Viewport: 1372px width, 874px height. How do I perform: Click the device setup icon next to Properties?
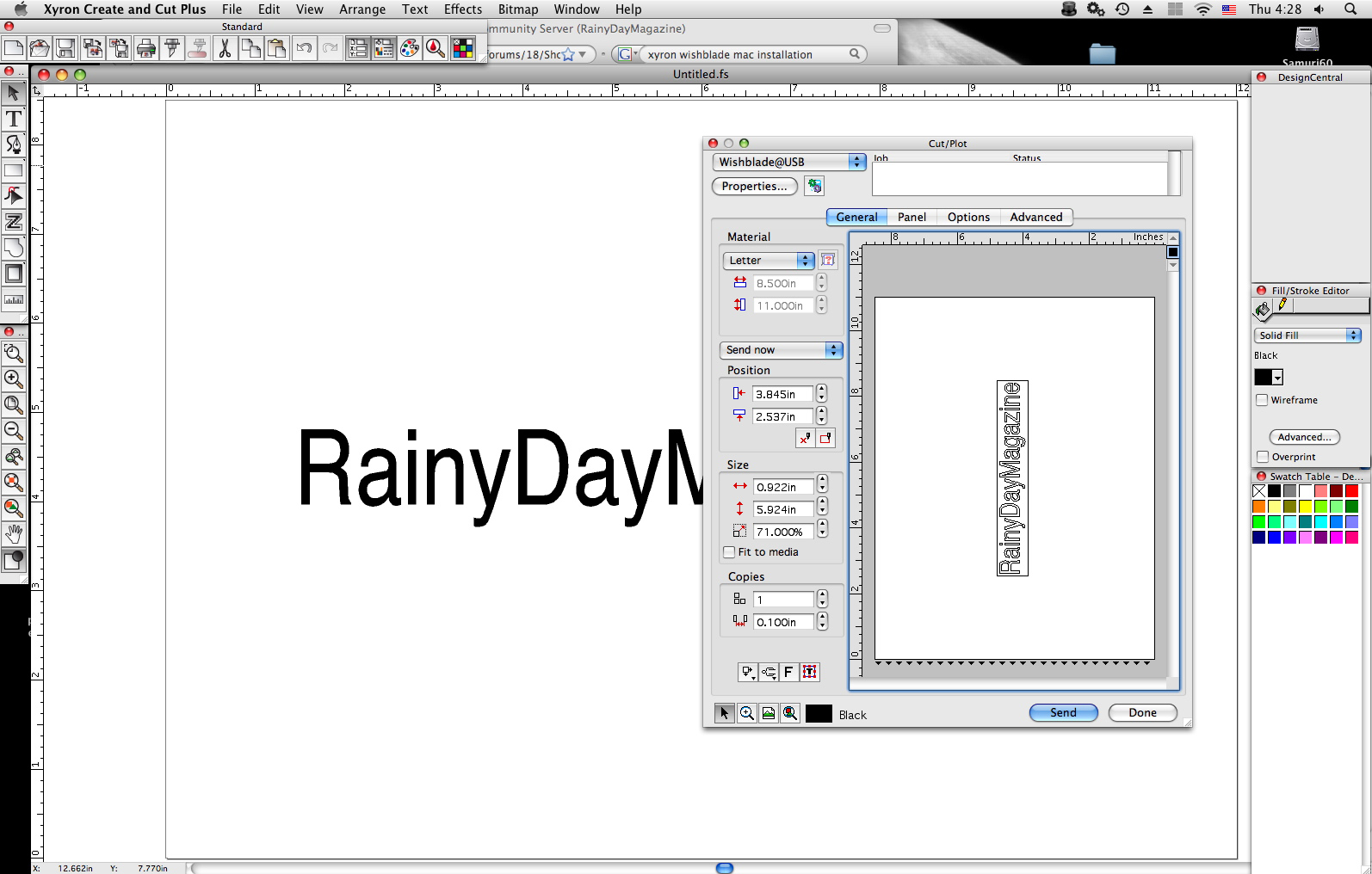click(x=814, y=186)
